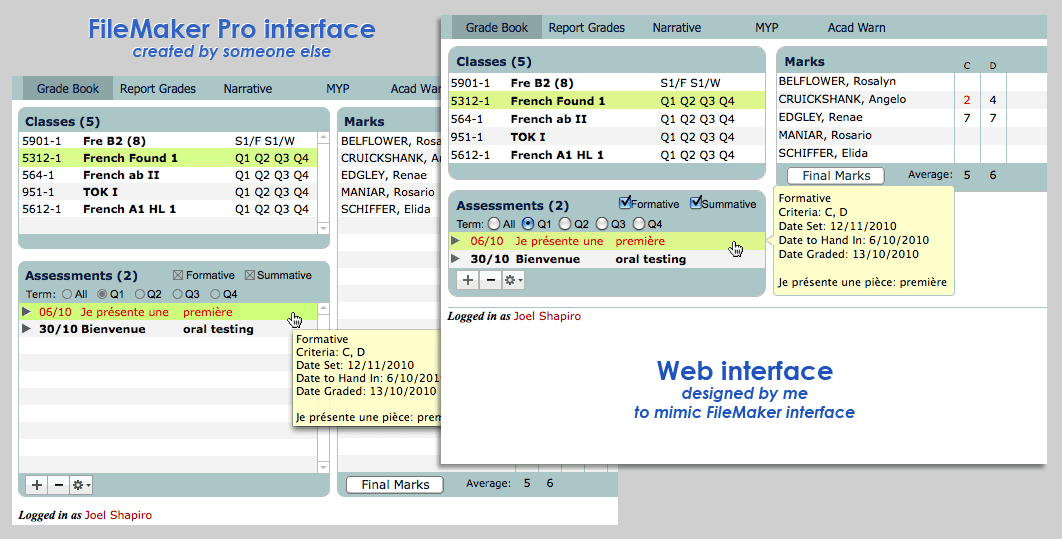Open gear menu in FileMaker Assessments panel
This screenshot has width=1062, height=539.
click(x=81, y=485)
